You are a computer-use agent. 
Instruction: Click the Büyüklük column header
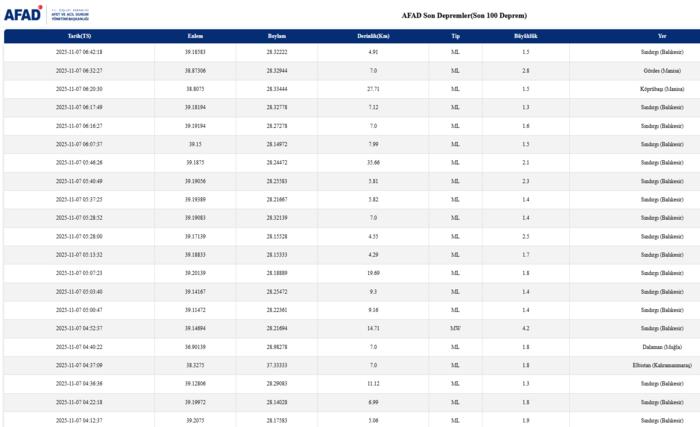[x=526, y=36]
